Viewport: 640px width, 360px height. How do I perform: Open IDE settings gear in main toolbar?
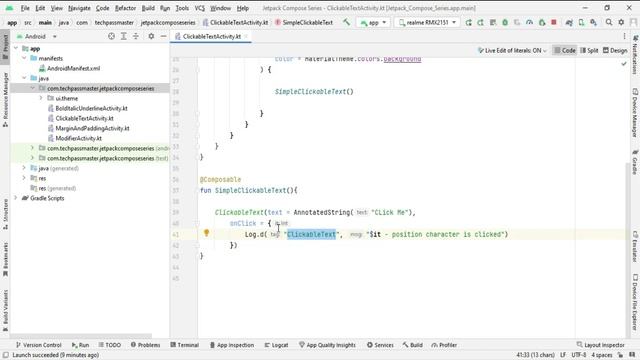[621, 22]
